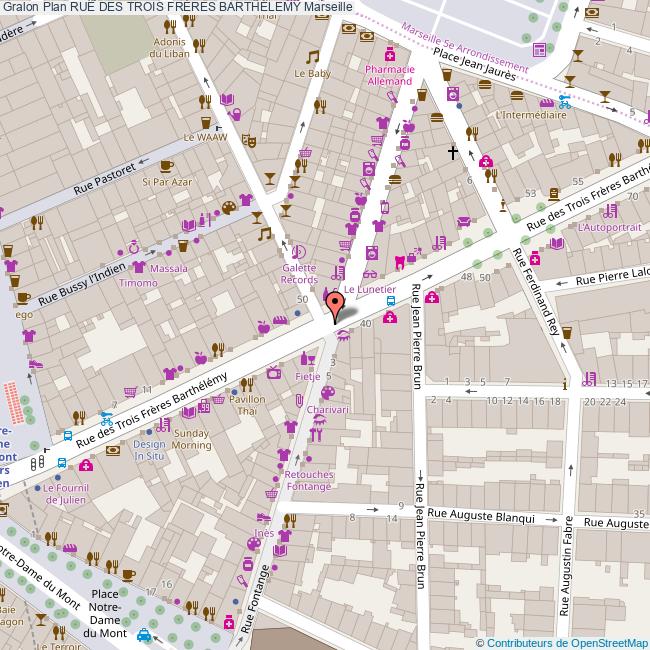Viewport: 650px width, 650px height.
Task: Open the Contributeurs de OpenStreetMap attribution link
Action: [562, 643]
